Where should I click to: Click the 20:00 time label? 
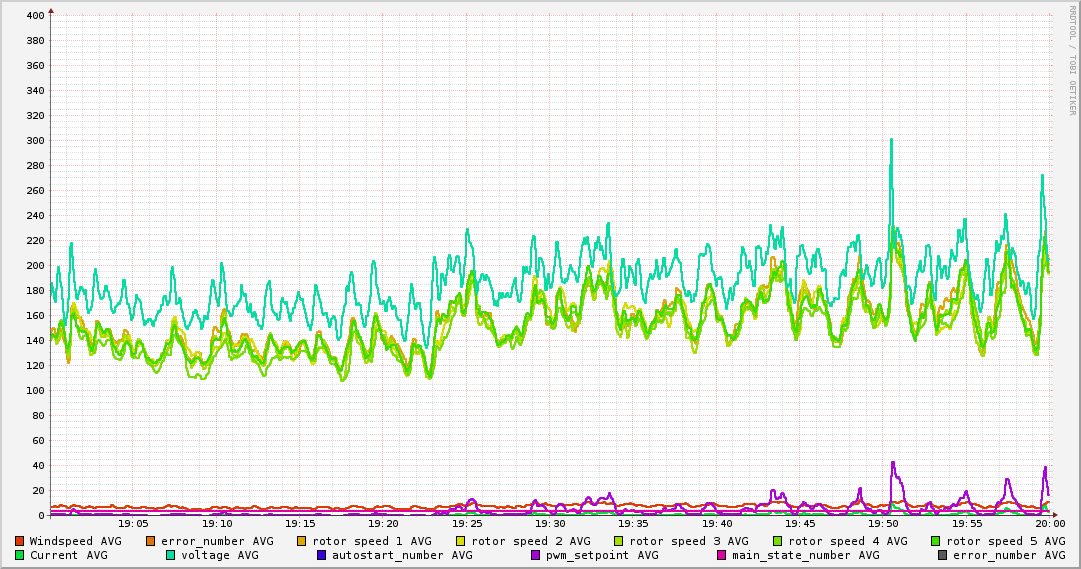click(1051, 524)
